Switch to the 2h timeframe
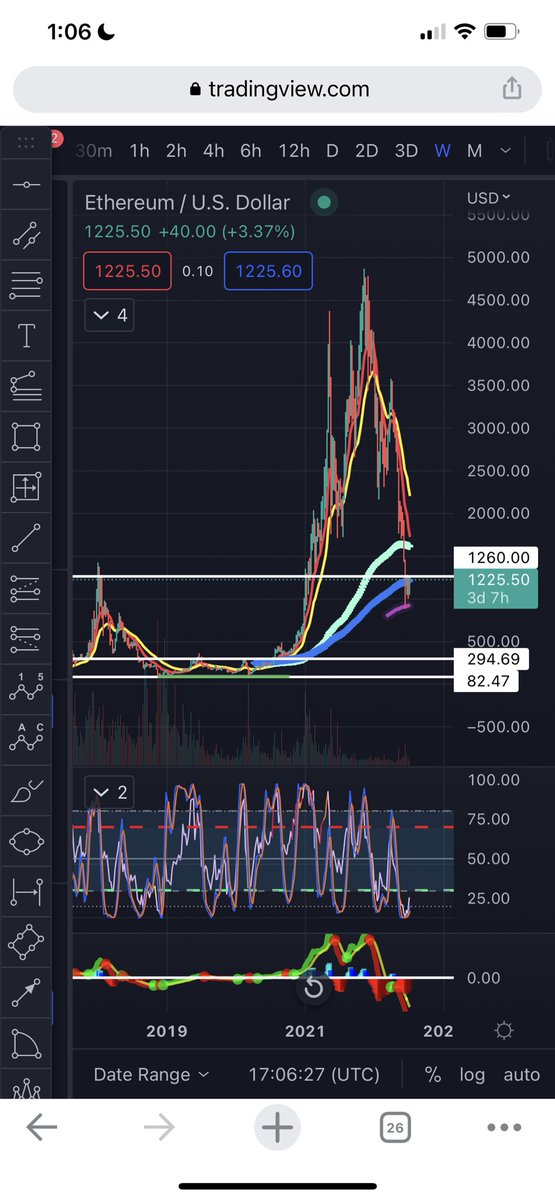 (176, 151)
